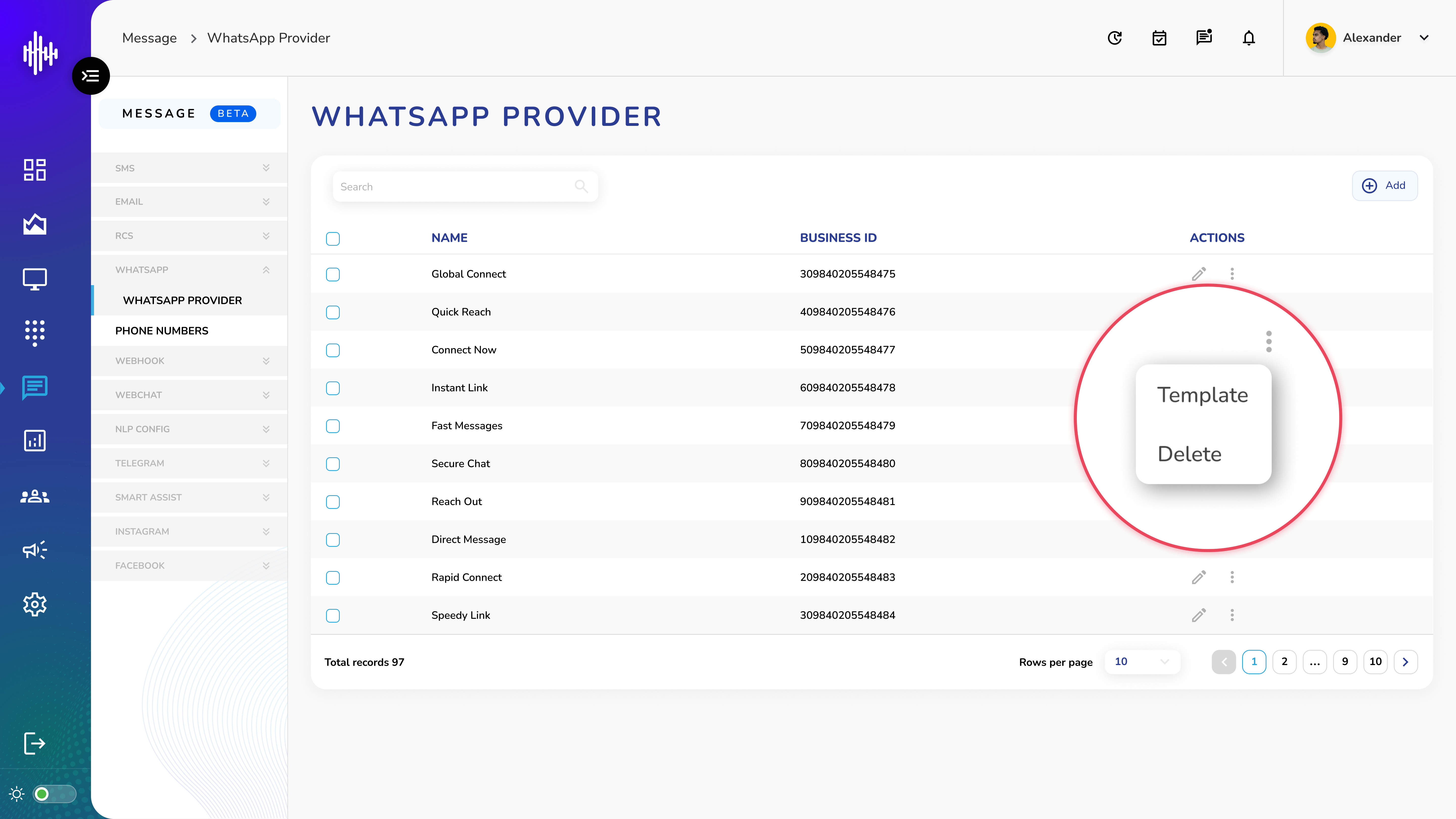Screen dimensions: 1456x819
Task: Check the Secure Chat row checkbox
Action: click(x=333, y=464)
